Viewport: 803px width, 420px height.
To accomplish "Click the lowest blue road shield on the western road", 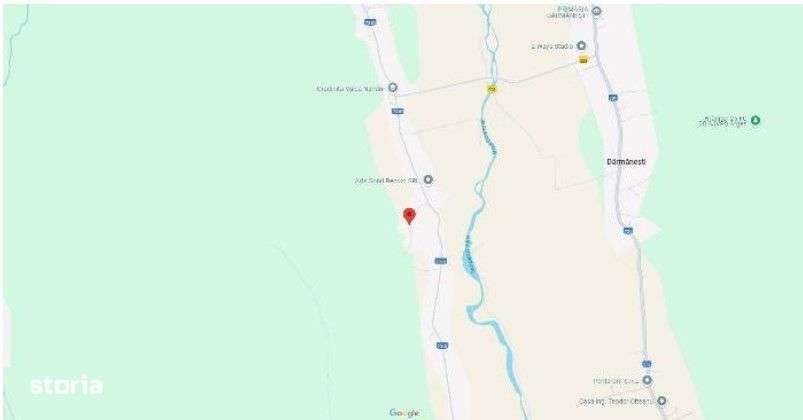I will [442, 346].
